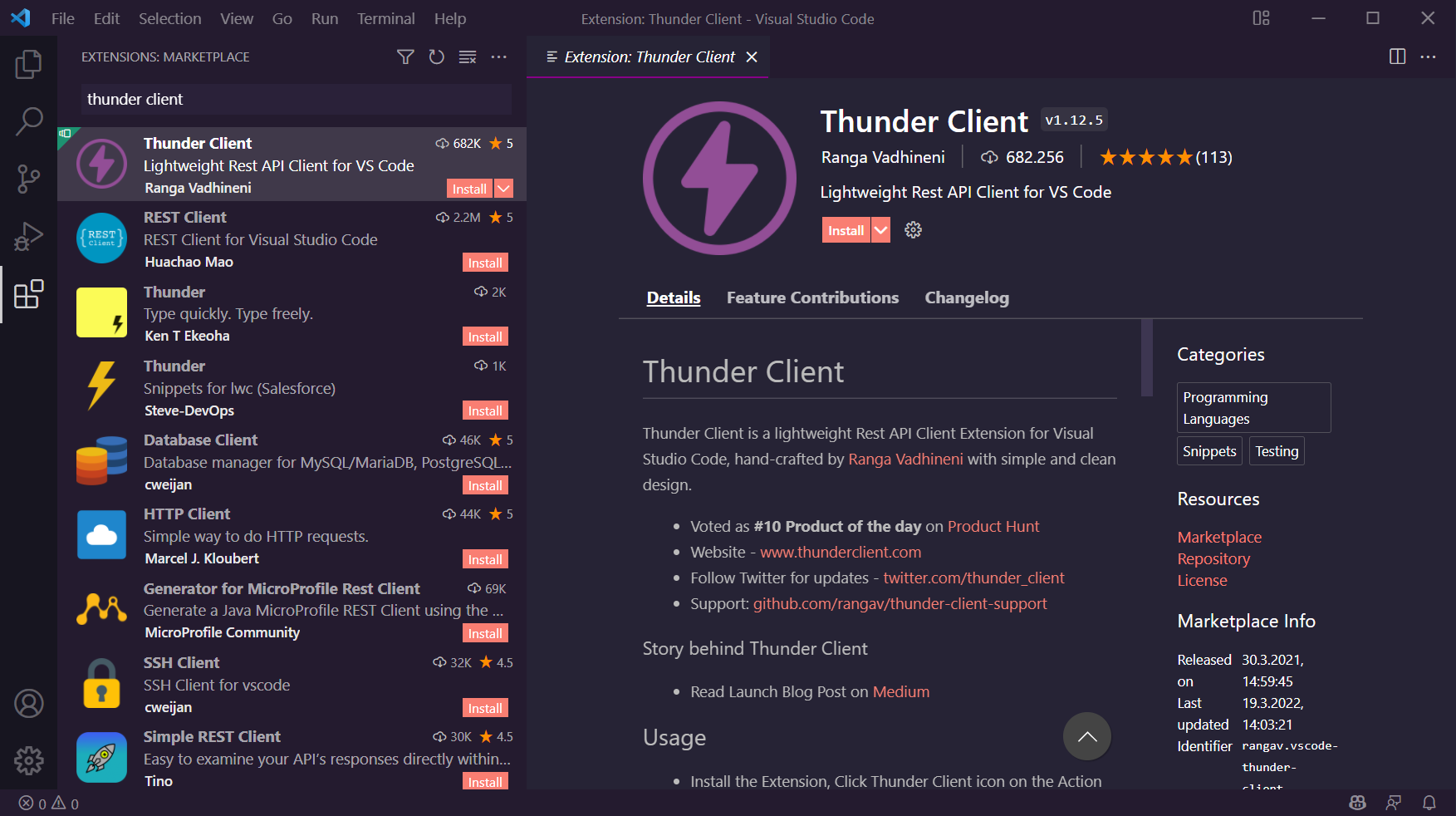Image resolution: width=1456 pixels, height=816 pixels.
Task: Open Accounts menu in activity bar
Action: coord(28,704)
